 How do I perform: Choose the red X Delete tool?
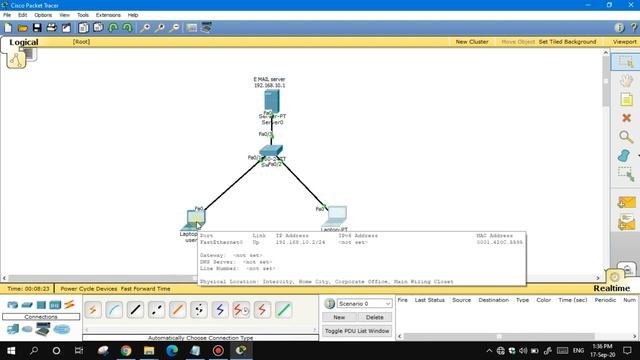(x=626, y=118)
